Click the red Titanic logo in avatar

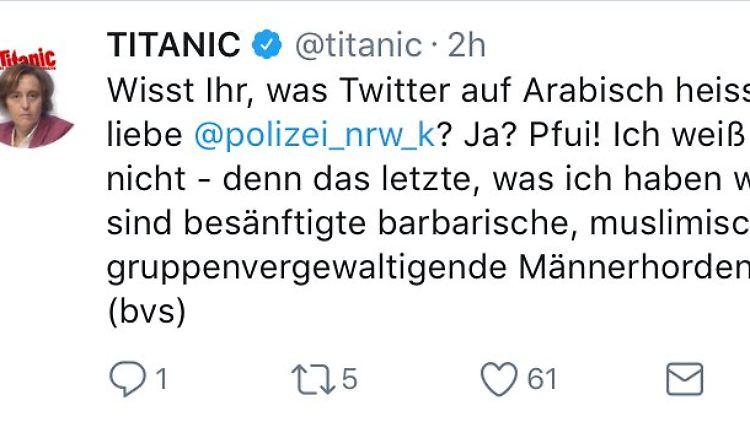28,59
